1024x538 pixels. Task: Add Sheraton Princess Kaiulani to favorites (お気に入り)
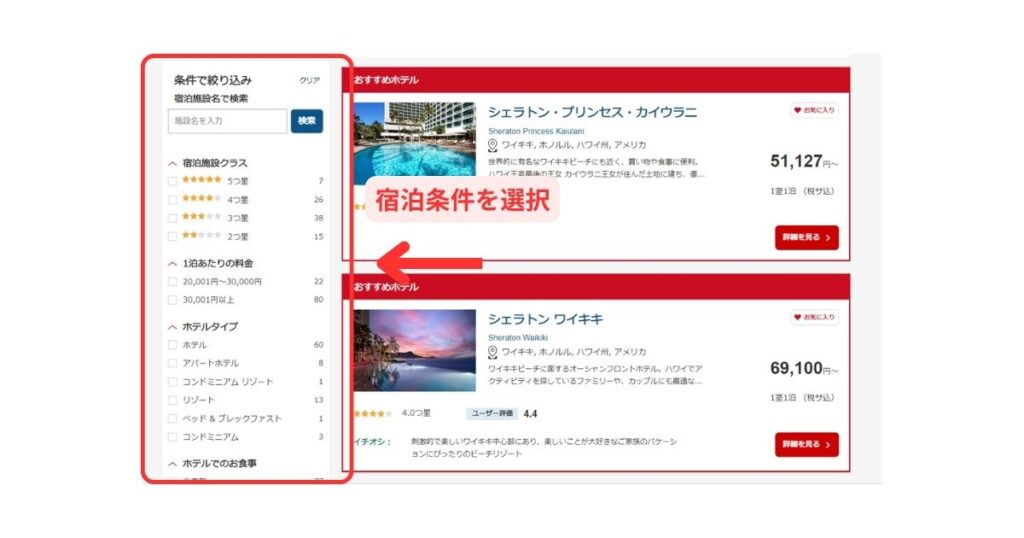coord(814,110)
